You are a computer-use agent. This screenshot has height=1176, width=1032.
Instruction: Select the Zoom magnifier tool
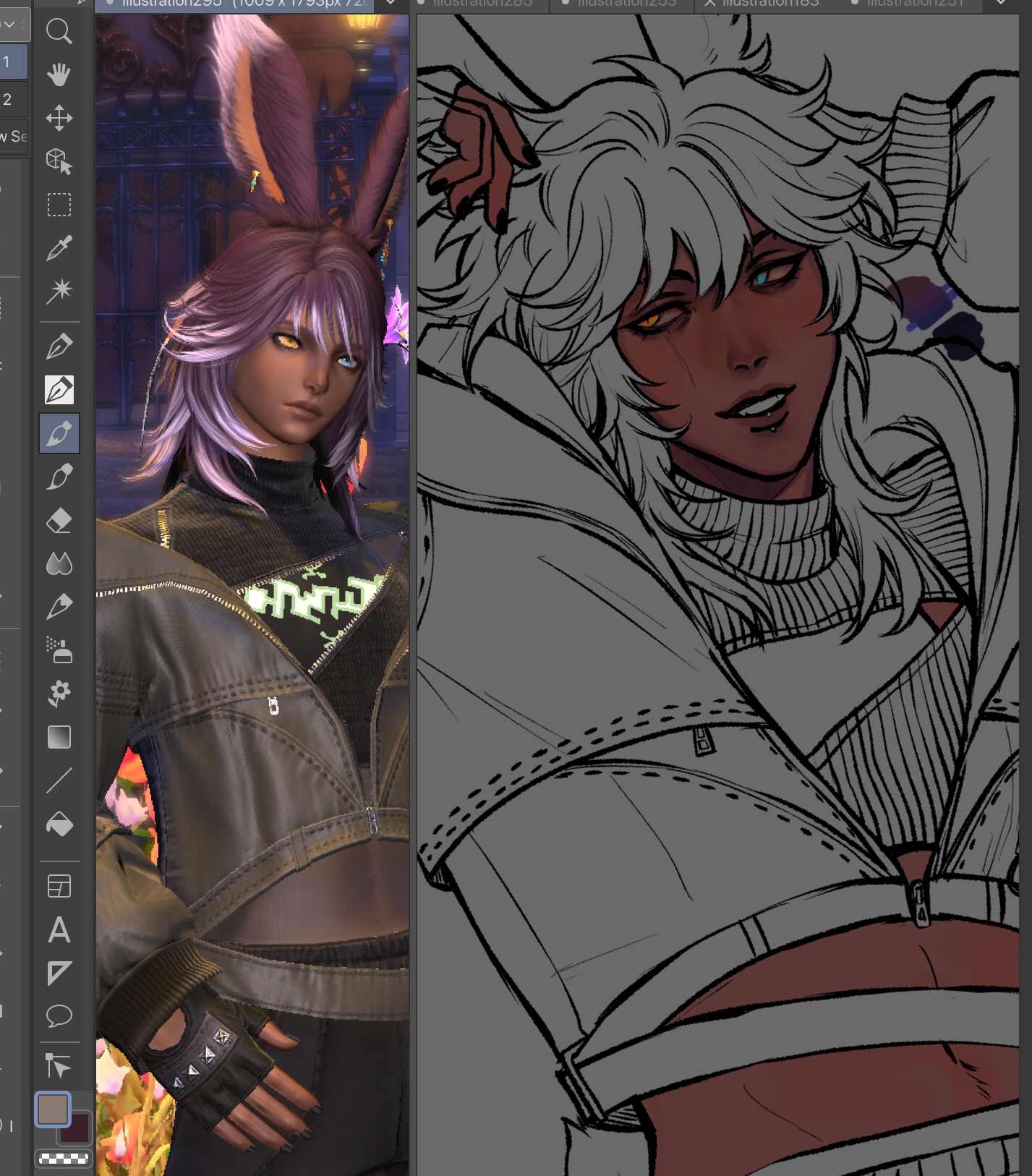59,31
